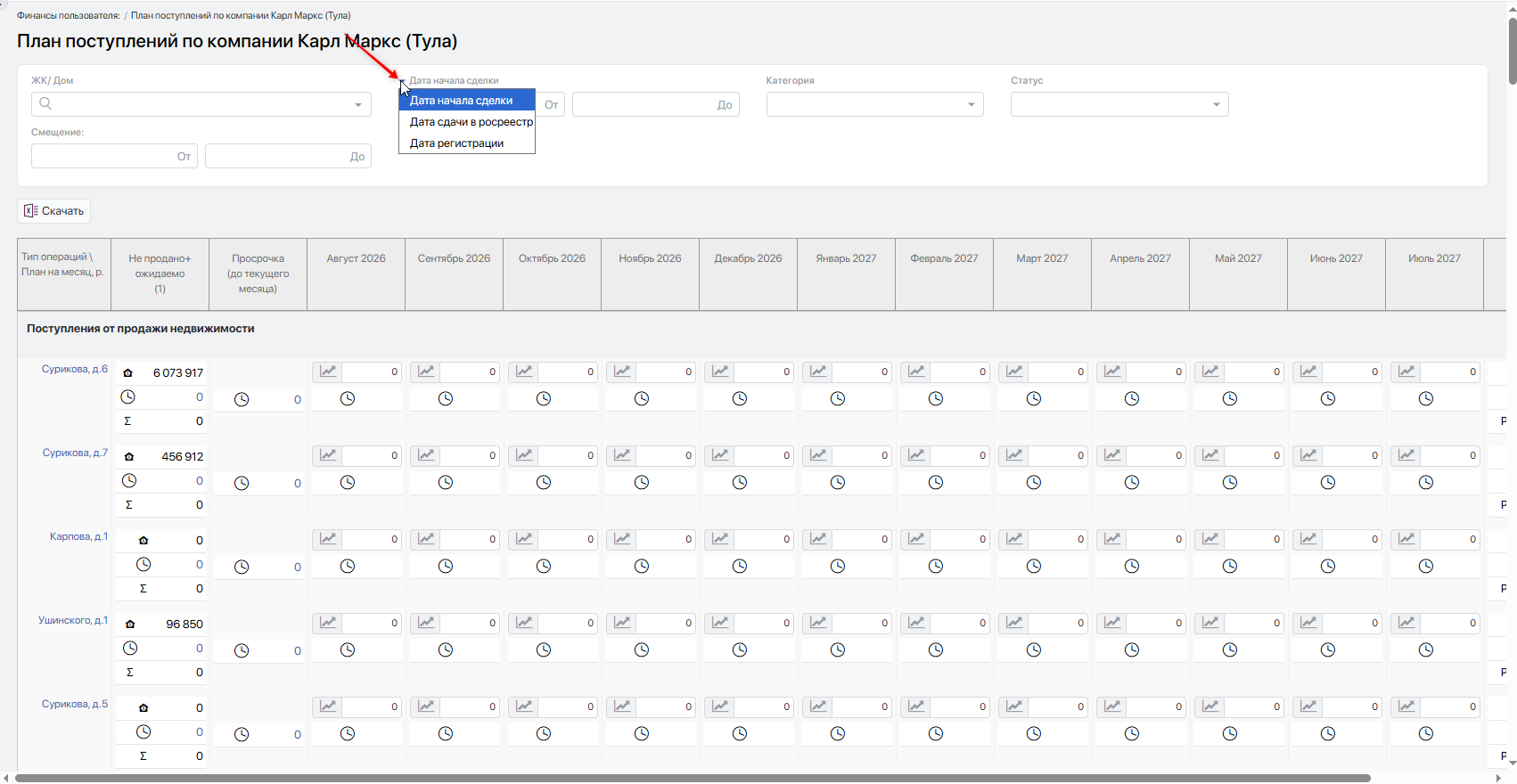
Task: Select Дата начала сделки option in list
Action: [x=467, y=101]
